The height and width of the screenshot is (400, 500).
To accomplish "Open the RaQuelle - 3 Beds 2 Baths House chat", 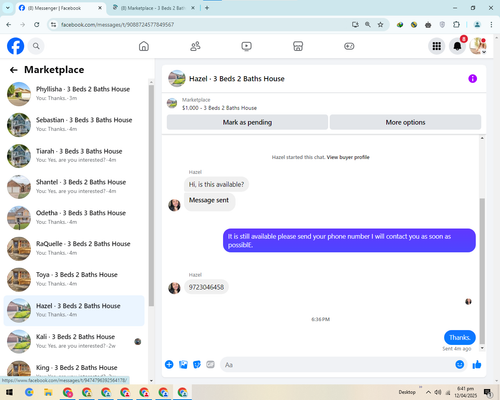I will point(74,248).
